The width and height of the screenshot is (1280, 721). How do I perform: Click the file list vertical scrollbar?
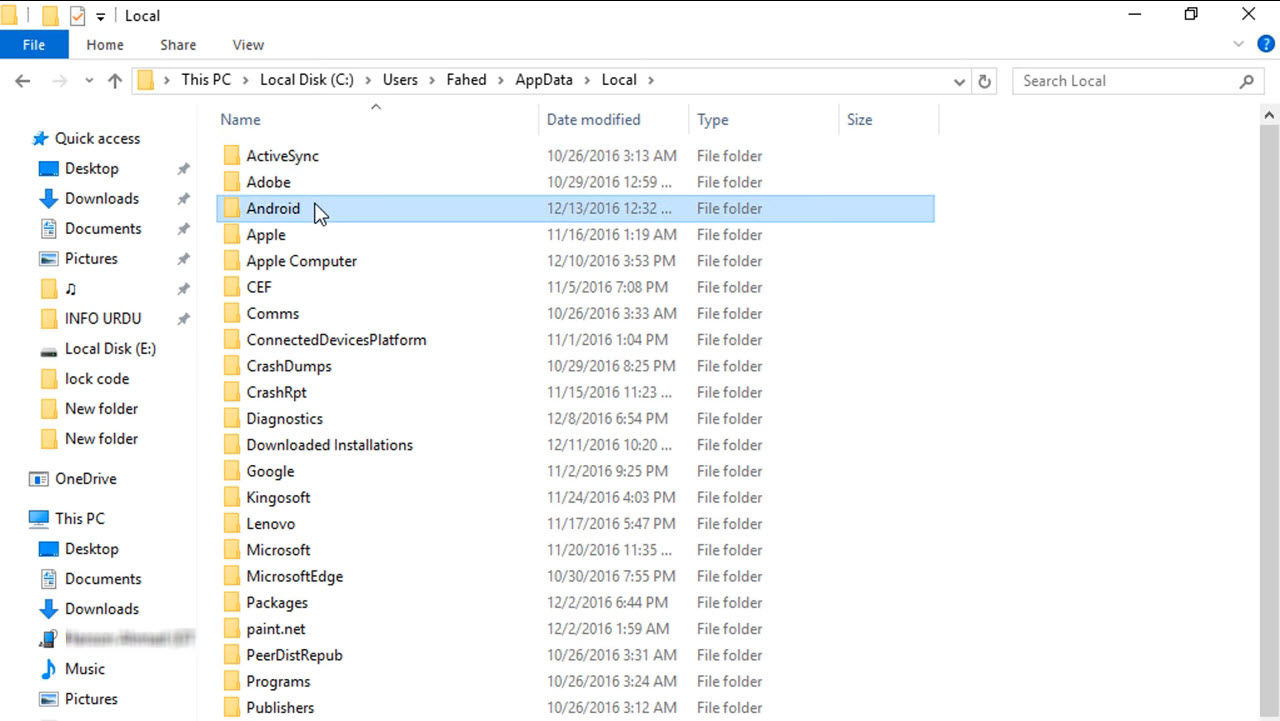tap(1271, 420)
